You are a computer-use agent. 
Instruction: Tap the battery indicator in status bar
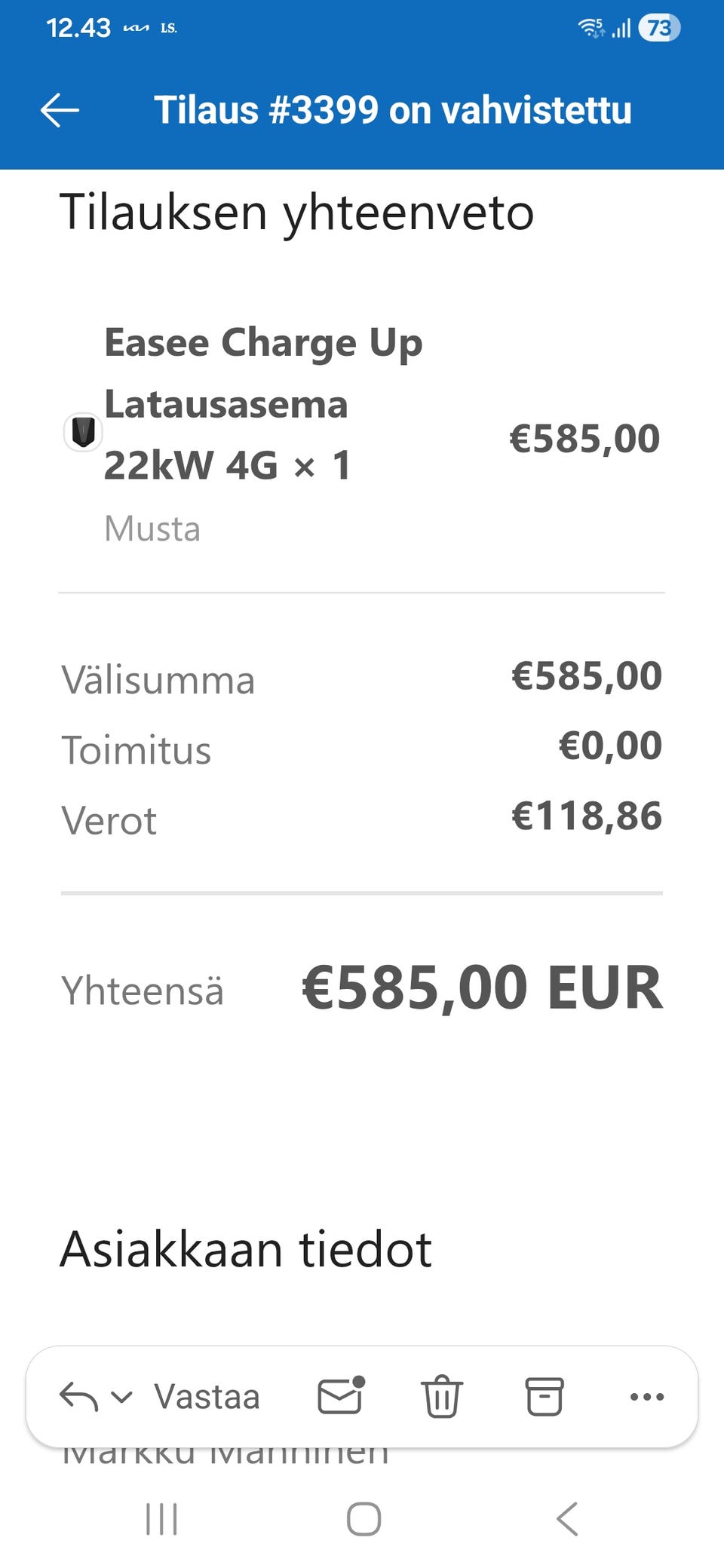point(659,29)
